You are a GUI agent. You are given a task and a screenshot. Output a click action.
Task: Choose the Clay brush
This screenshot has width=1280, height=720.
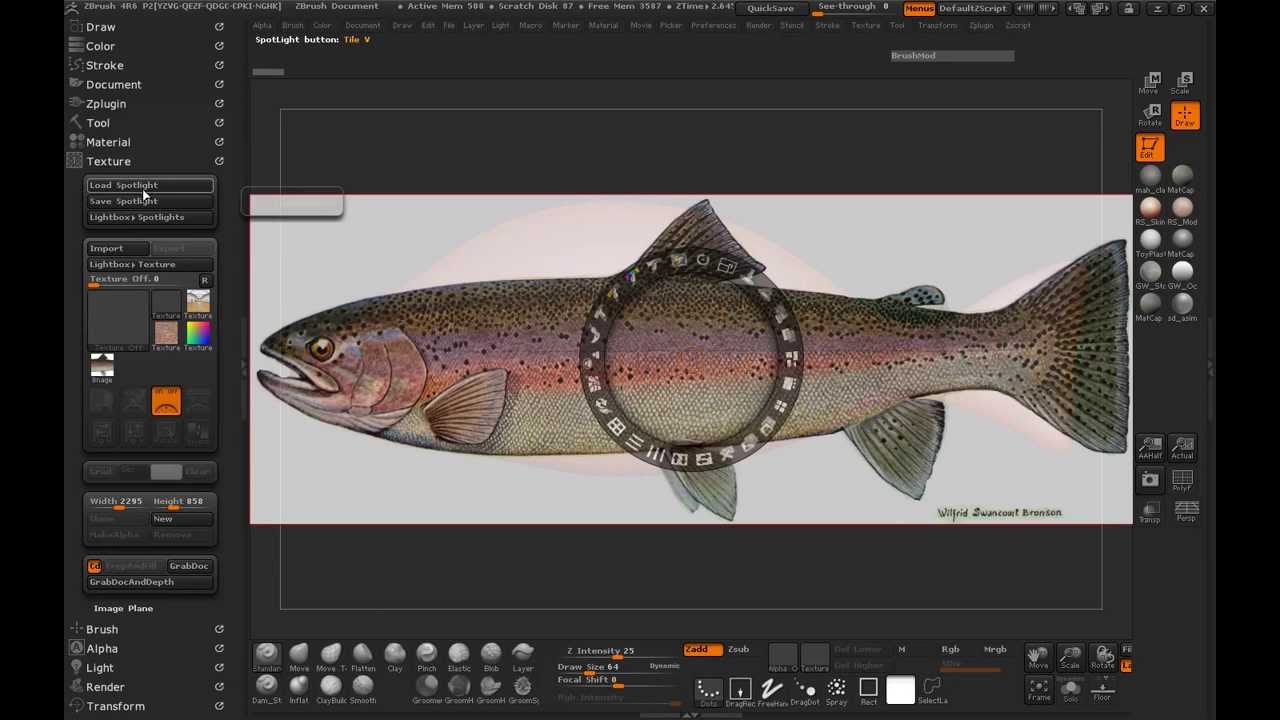click(395, 656)
